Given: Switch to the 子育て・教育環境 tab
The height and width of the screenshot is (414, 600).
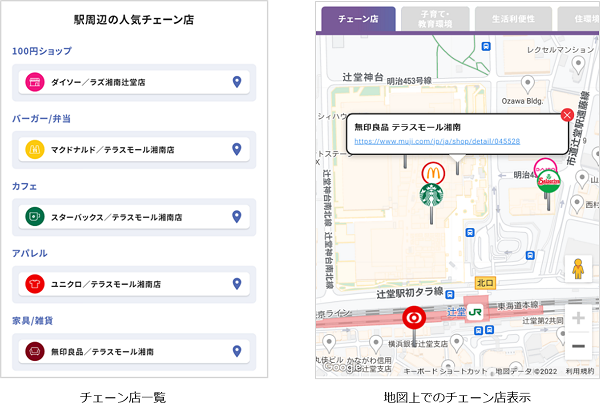Looking at the screenshot, I should tap(435, 19).
